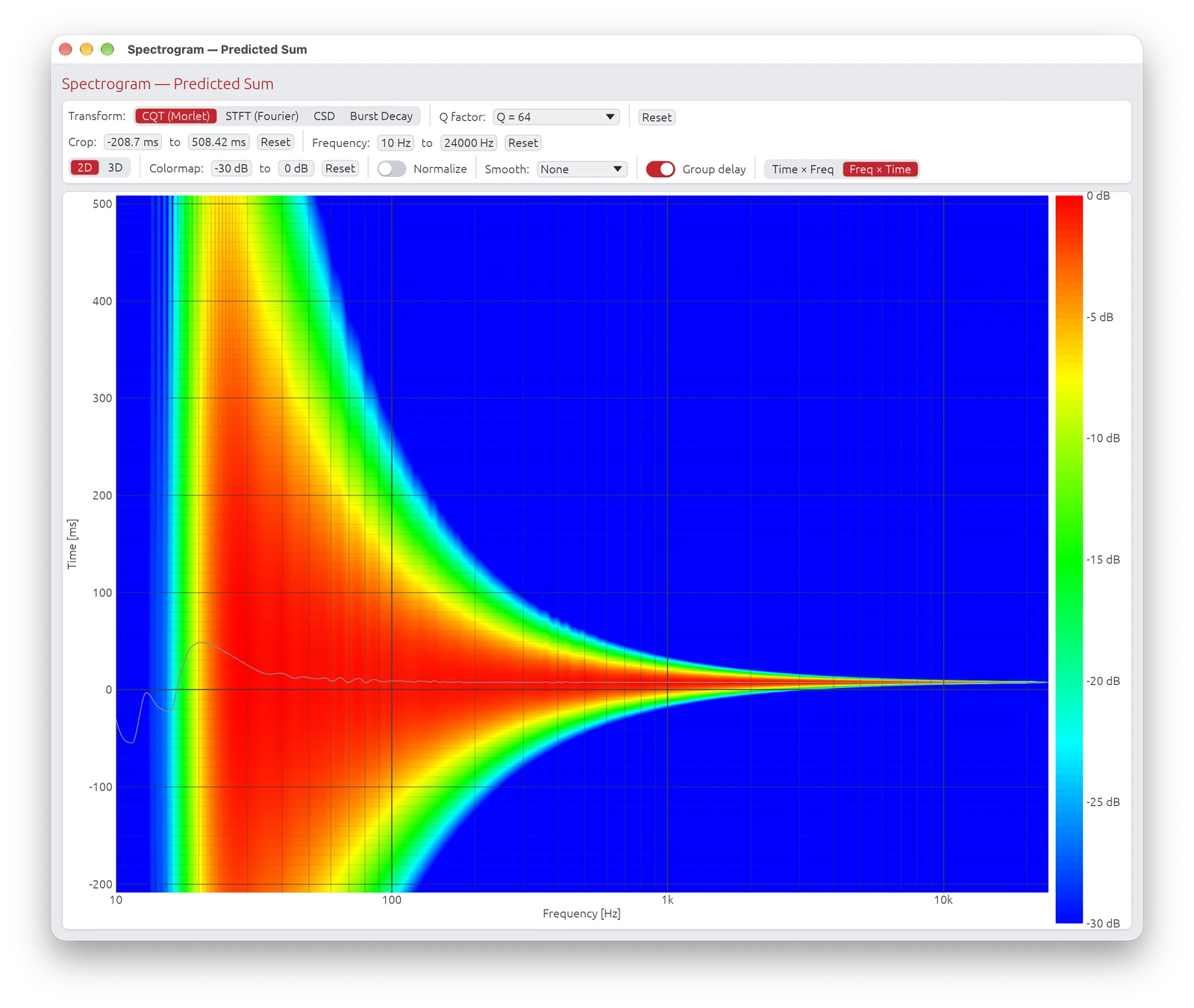Select the CQT (Morlet) transform
Viewport: 1194px width, 1008px height.
pyautogui.click(x=176, y=116)
